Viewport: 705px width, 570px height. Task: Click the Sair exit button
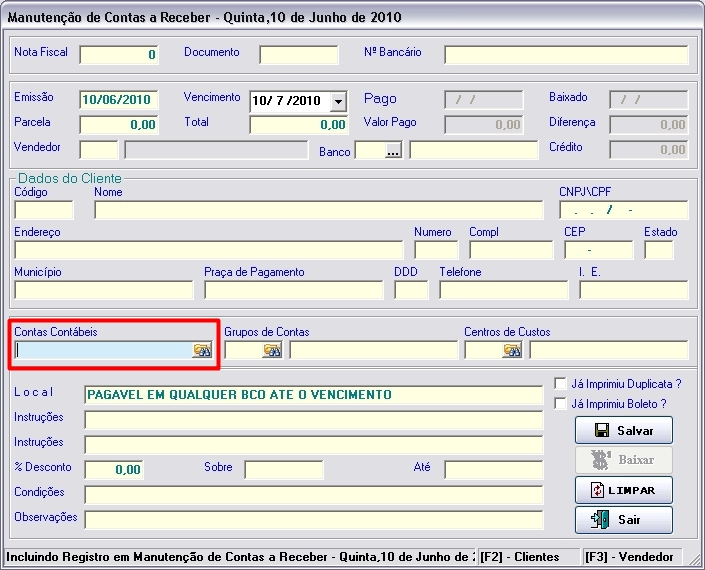click(623, 520)
